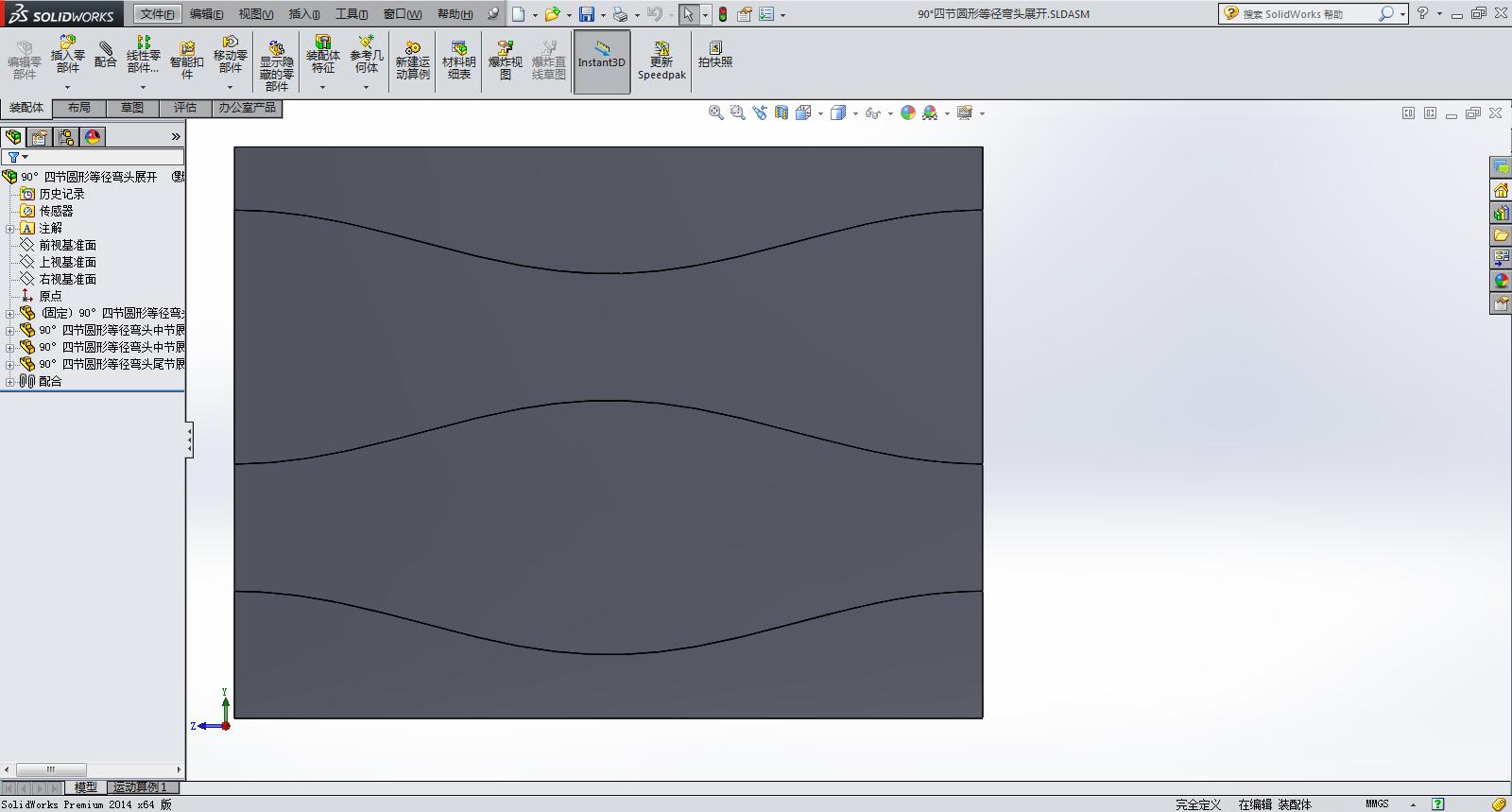Expand FeatureManager panel double chevron
The width and height of the screenshot is (1512, 812).
175,137
